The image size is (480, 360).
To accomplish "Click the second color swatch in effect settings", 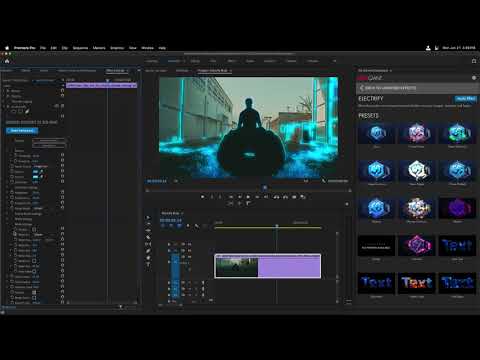I will tap(35, 177).
